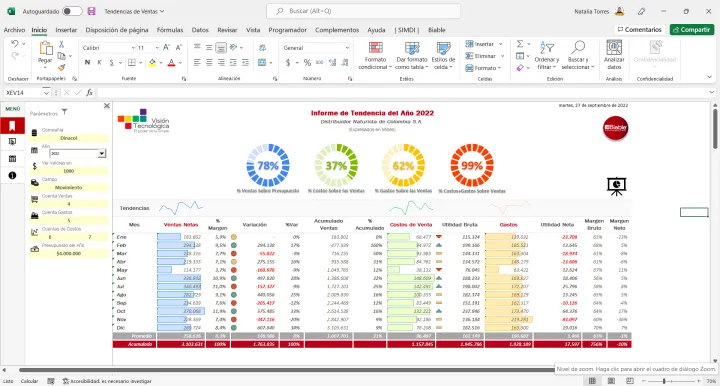Click the save disk icon
This screenshot has width=720, height=386.
[x=91, y=11]
